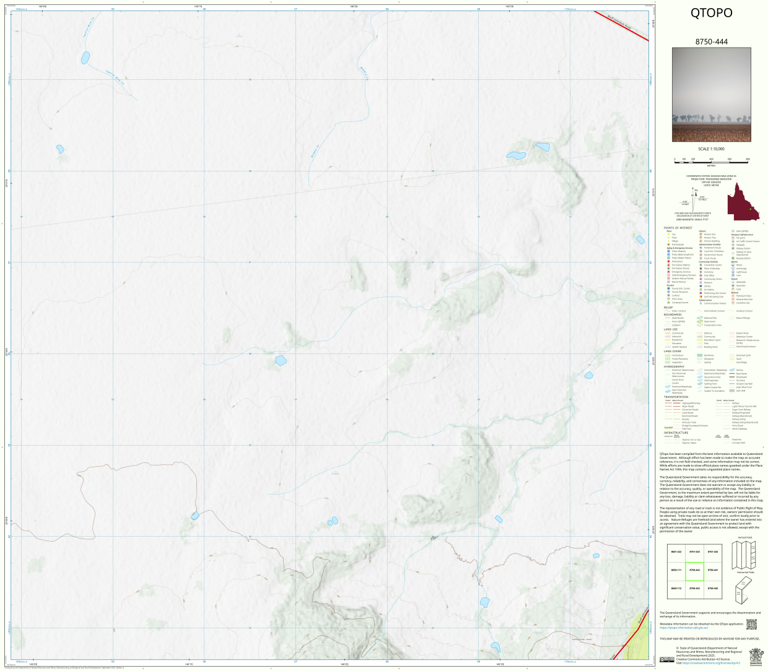The image size is (768, 671).
Task: Click the sheet number 8750-444 under the title
Action: [x=711, y=42]
